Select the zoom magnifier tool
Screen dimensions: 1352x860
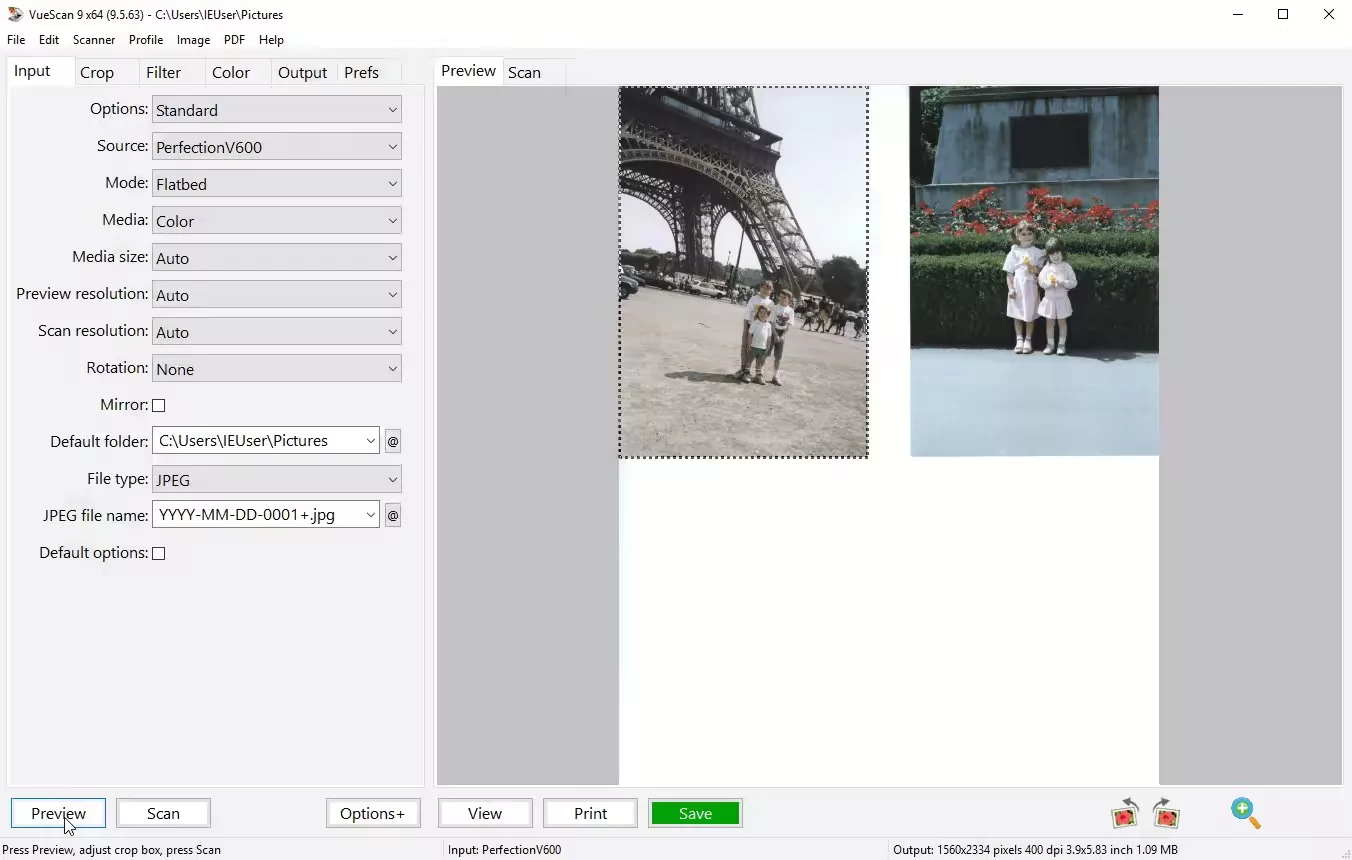[x=1244, y=813]
